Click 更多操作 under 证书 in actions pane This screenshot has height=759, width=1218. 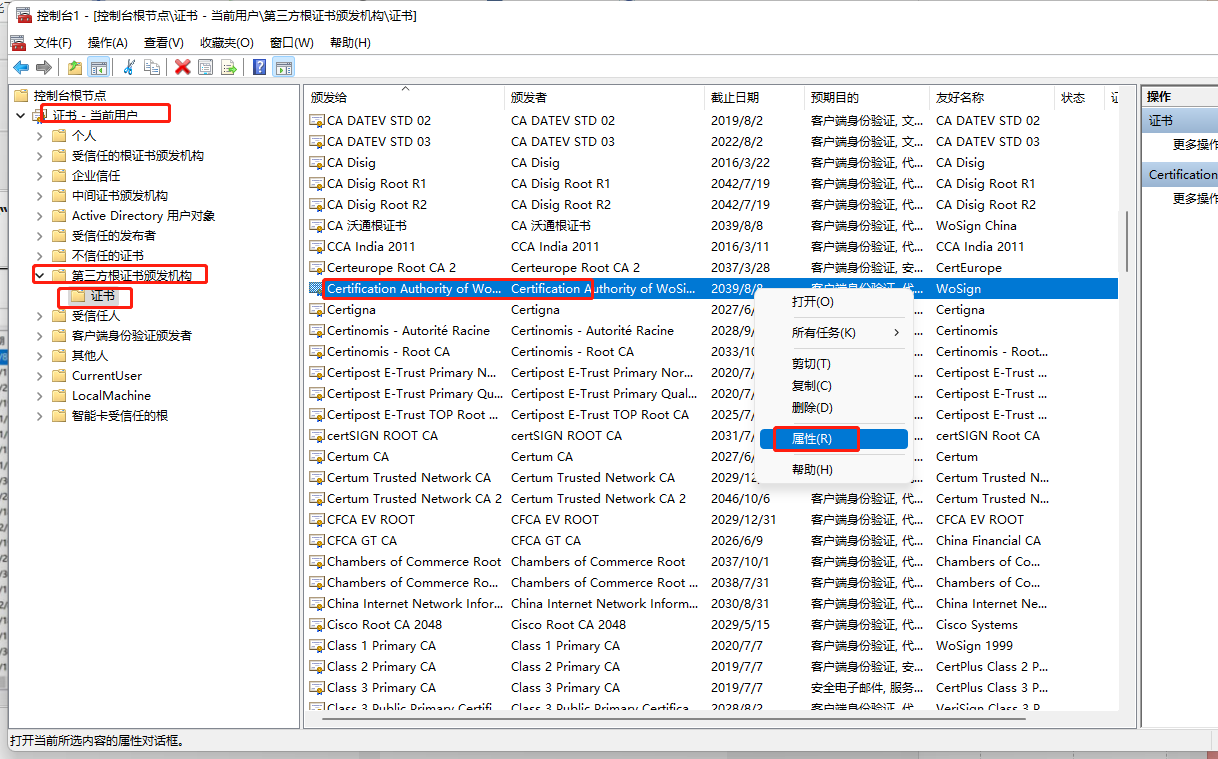(x=1195, y=144)
